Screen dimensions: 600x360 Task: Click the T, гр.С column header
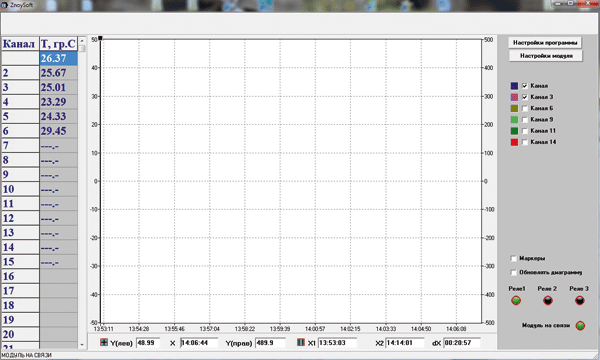pyautogui.click(x=59, y=44)
